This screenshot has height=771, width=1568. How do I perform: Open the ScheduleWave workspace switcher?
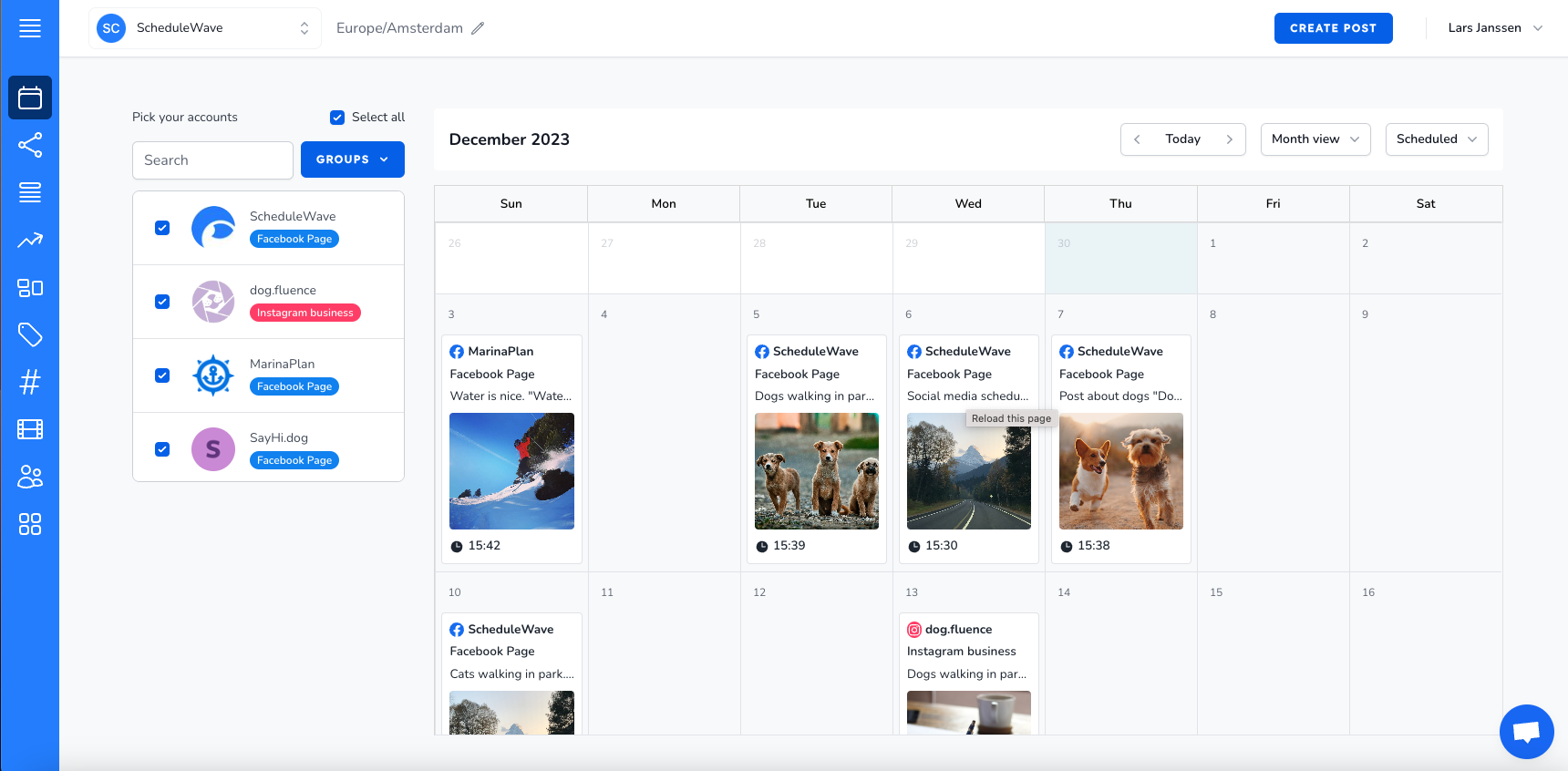click(205, 28)
